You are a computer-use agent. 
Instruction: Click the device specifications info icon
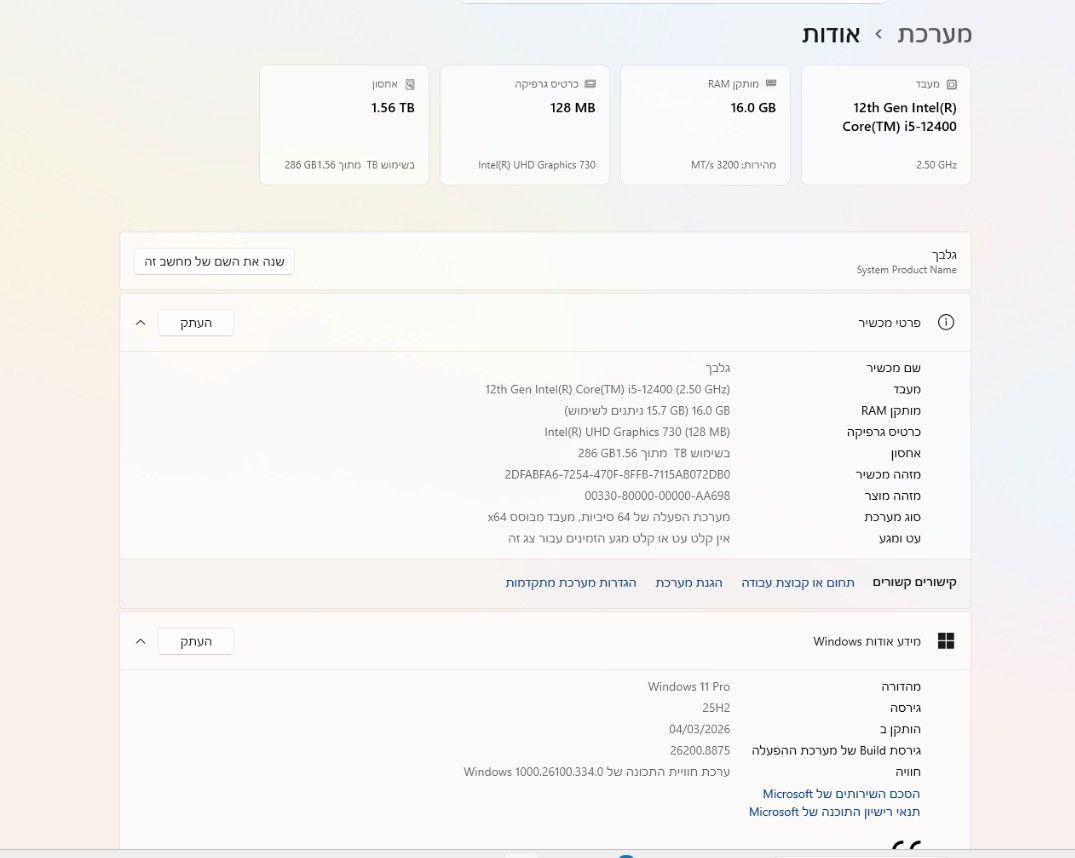(x=946, y=322)
